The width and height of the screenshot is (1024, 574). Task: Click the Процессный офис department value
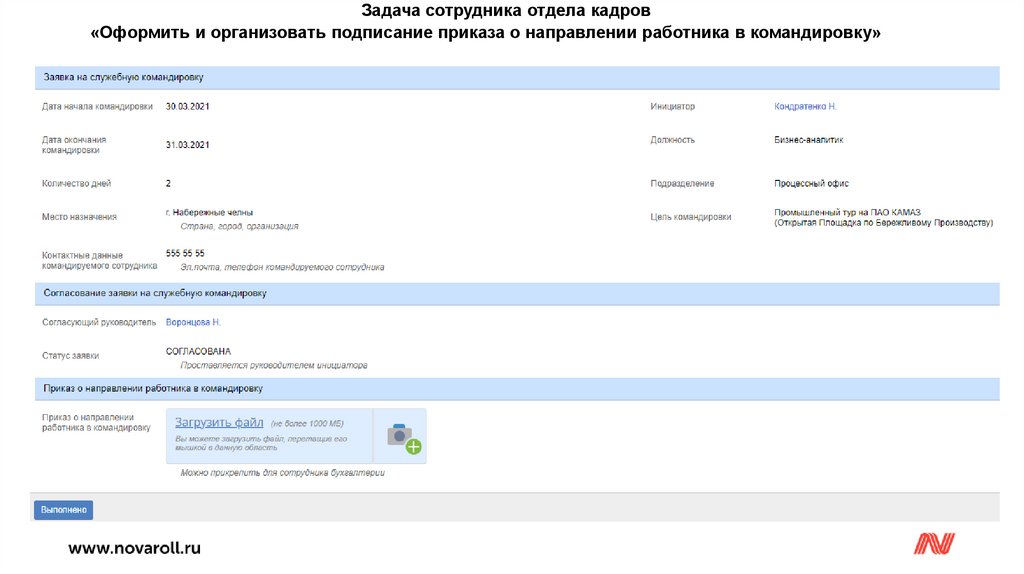(x=811, y=183)
